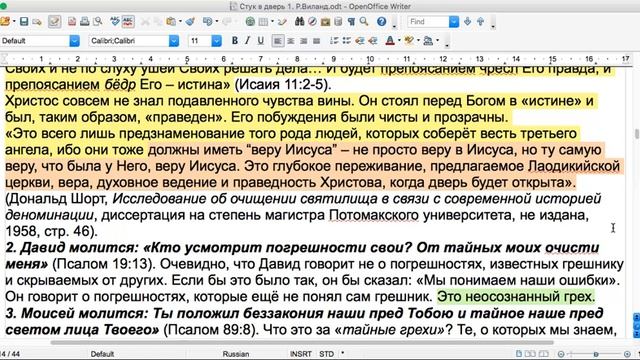Toggle Bold formatting
The width and height of the screenshot is (640, 360).
point(235,41)
